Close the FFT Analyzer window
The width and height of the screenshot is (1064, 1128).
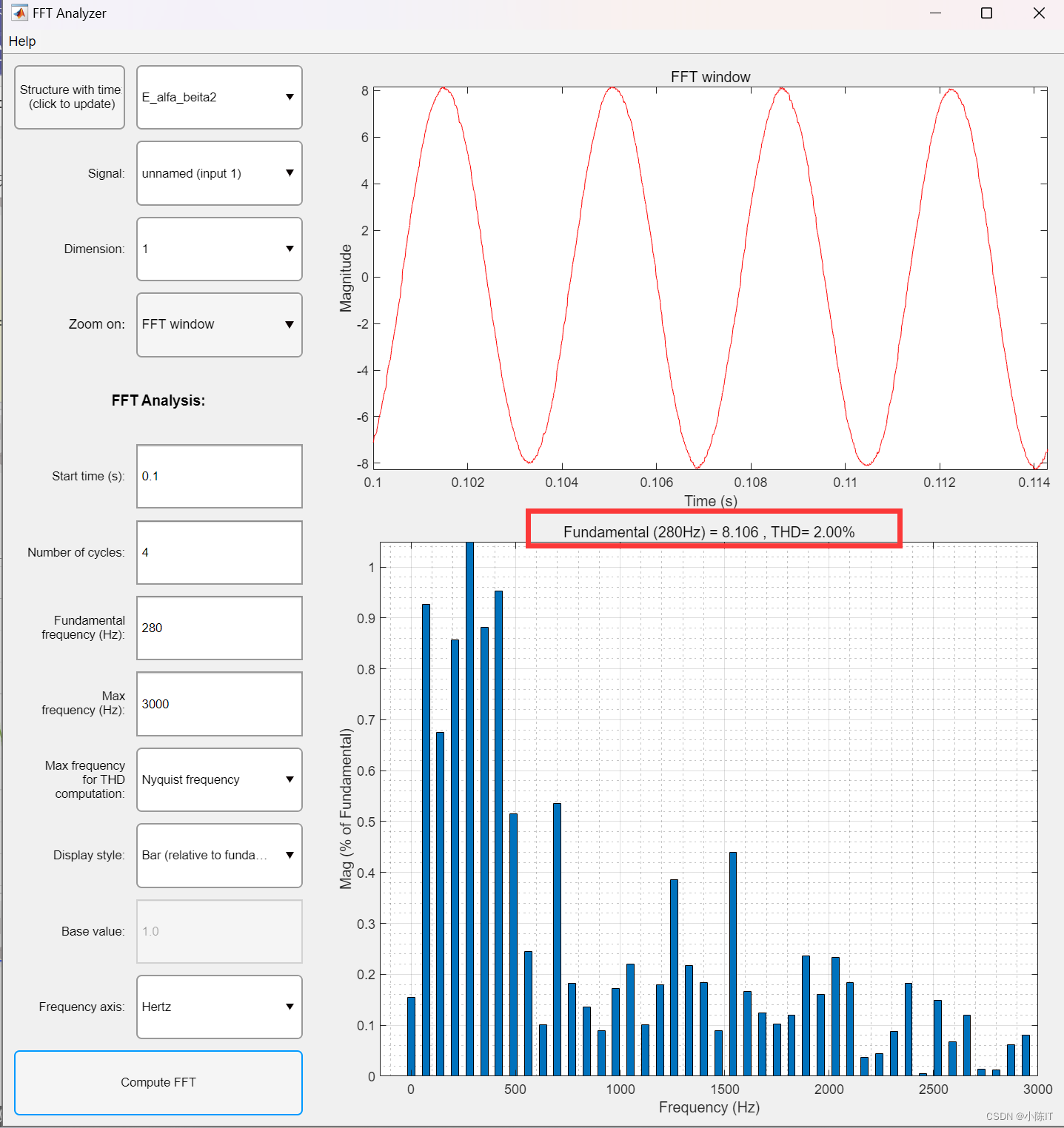click(x=1039, y=13)
